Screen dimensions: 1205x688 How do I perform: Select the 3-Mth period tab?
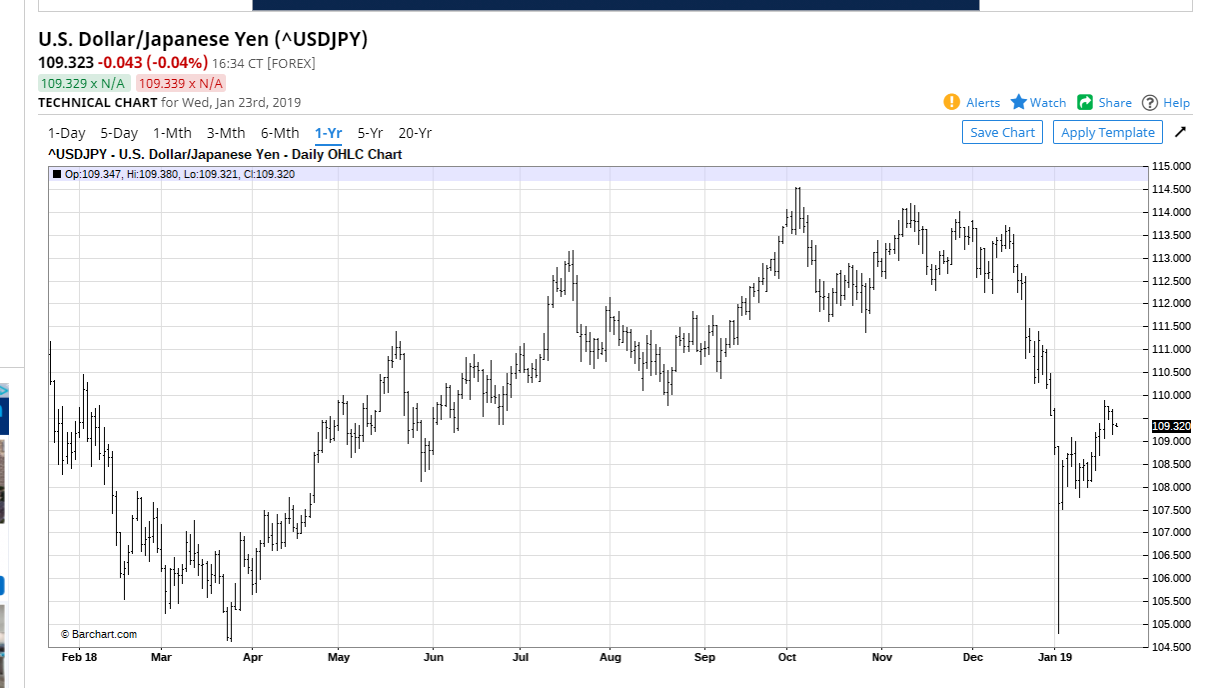click(226, 133)
